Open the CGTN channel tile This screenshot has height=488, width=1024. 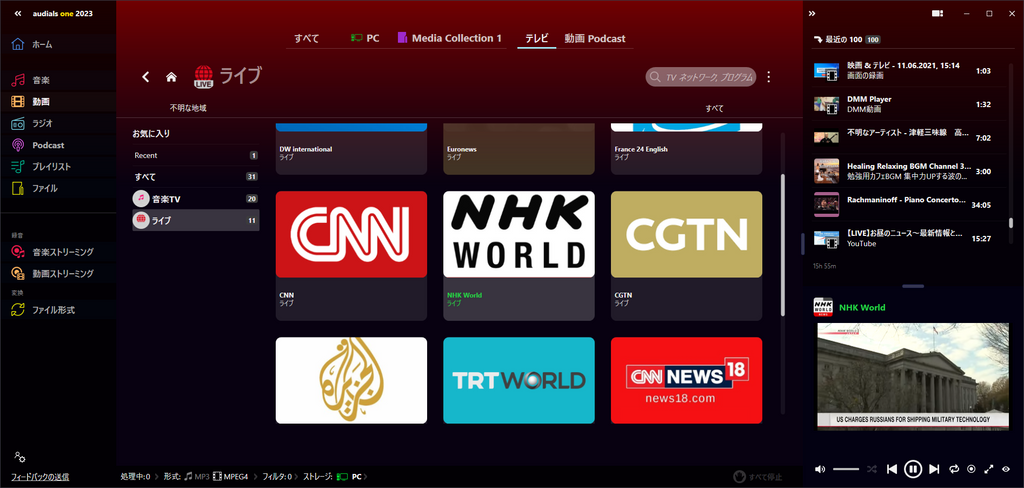[686, 255]
